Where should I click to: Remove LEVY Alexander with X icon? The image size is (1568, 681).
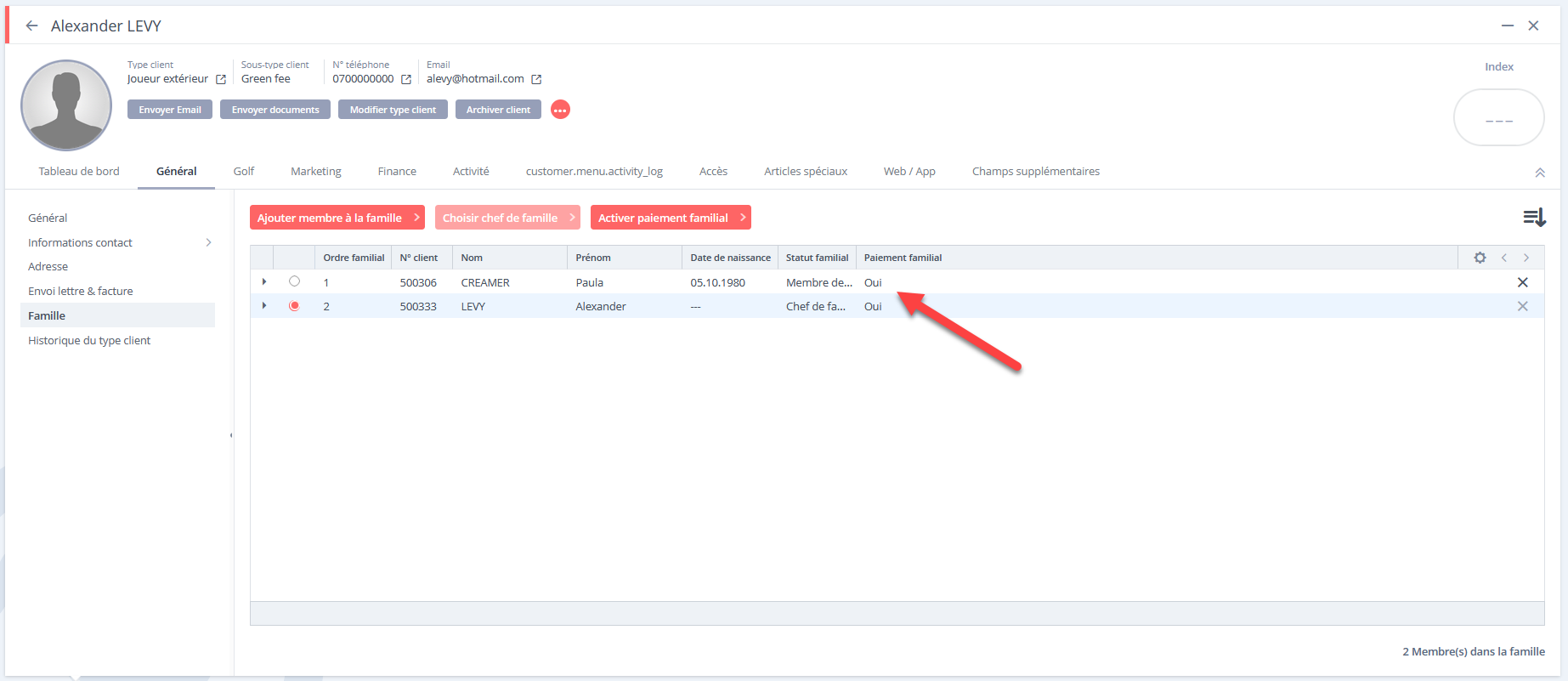(1523, 306)
